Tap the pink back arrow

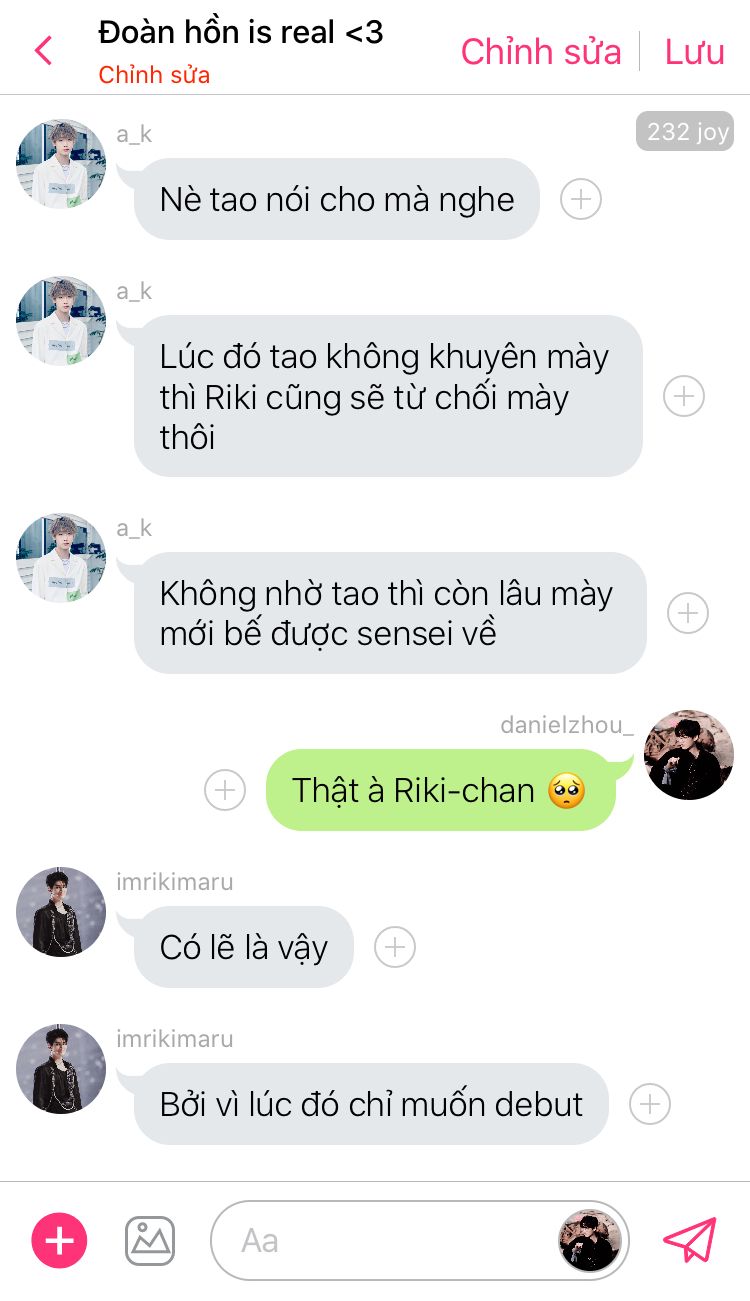tap(43, 50)
